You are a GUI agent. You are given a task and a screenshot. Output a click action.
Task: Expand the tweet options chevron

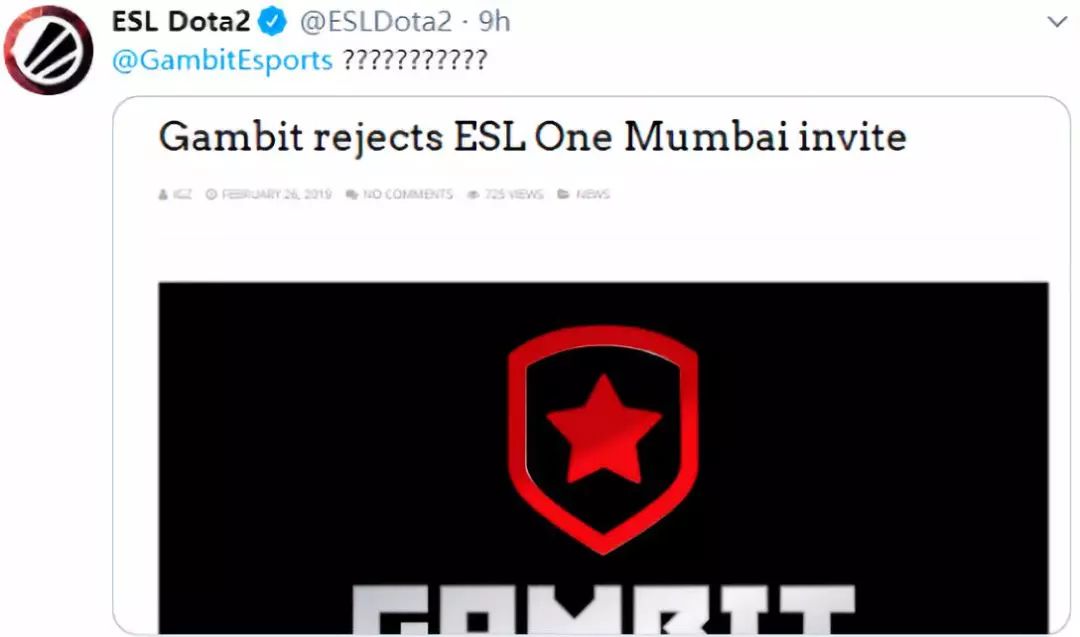[x=1057, y=22]
